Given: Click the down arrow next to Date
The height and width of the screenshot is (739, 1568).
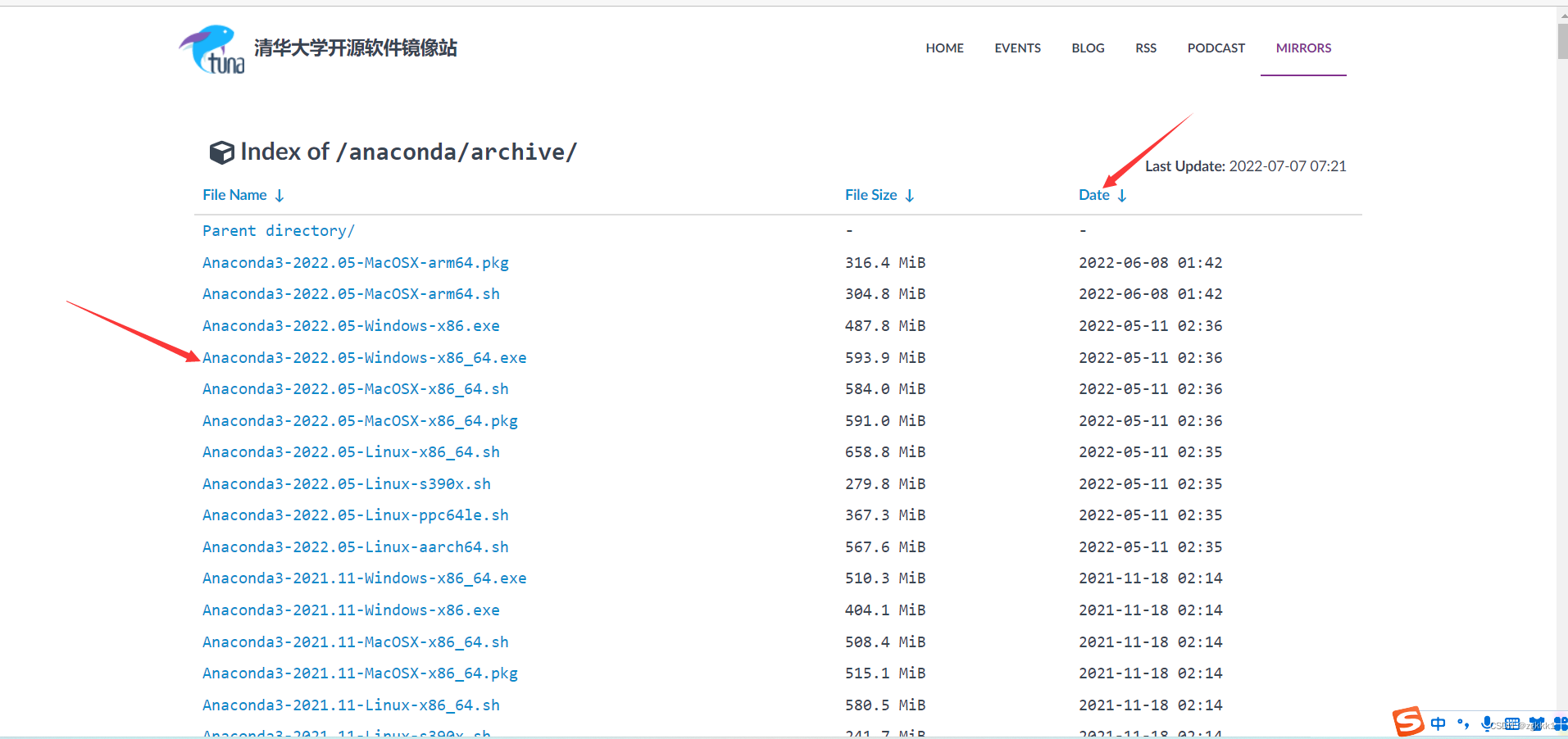Looking at the screenshot, I should pyautogui.click(x=1122, y=195).
